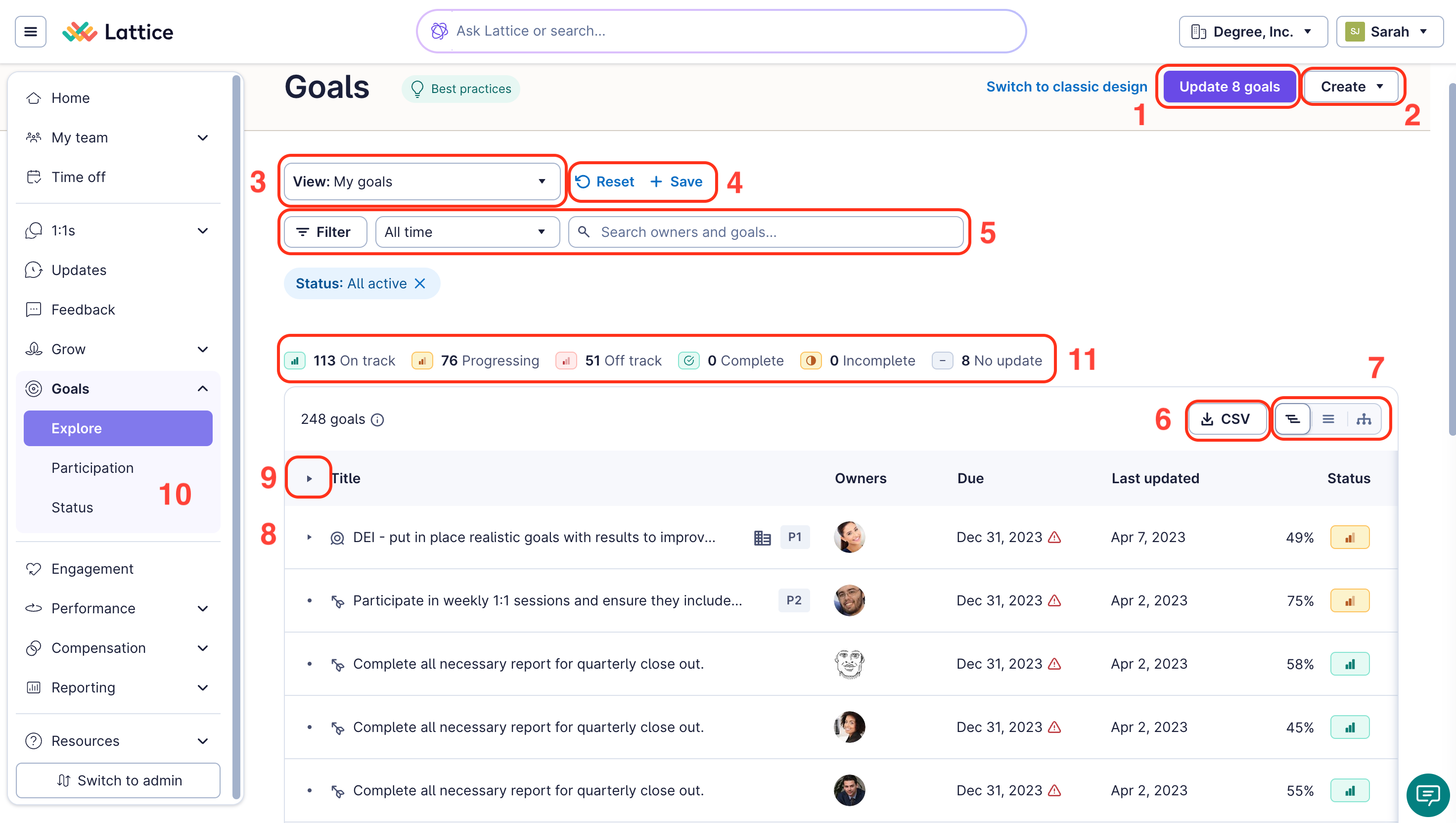Click the Ask Lattice search field
Viewport: 1456px width, 823px height.
click(x=721, y=31)
